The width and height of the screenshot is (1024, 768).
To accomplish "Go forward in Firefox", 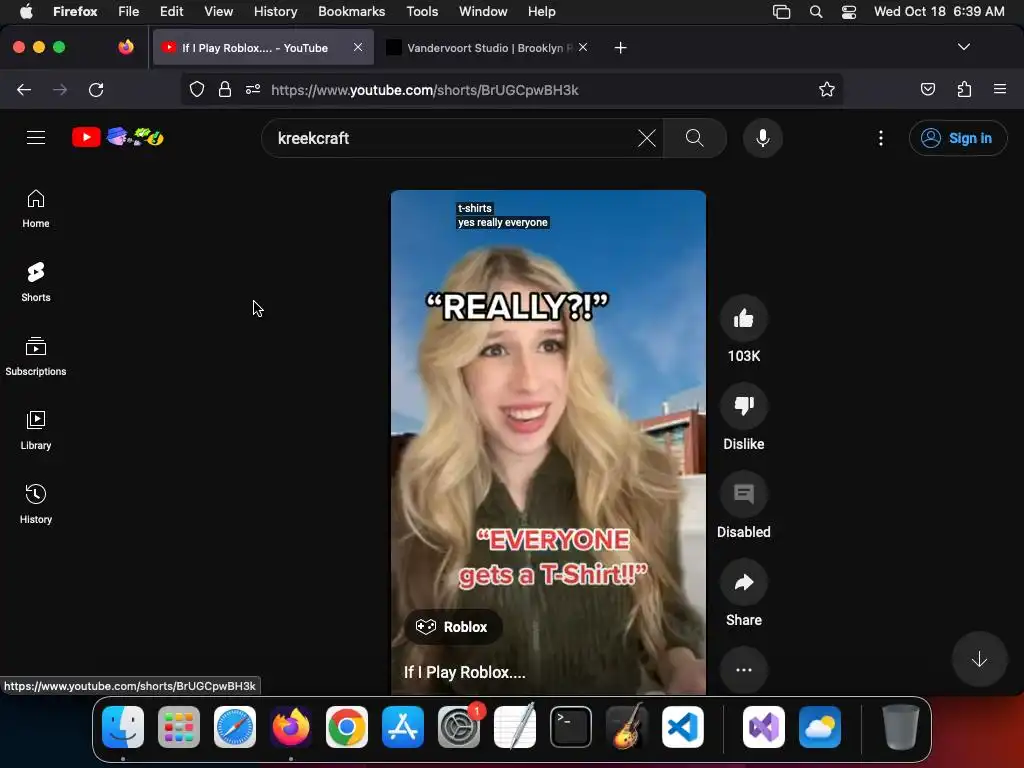I will coord(60,90).
